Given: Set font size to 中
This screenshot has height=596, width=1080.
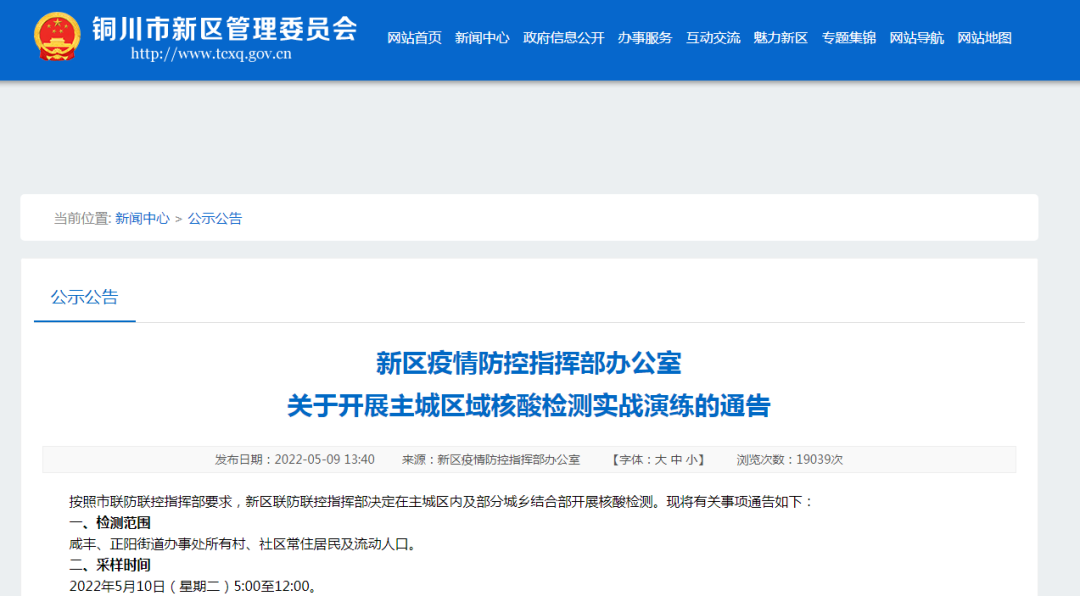Looking at the screenshot, I should tap(676, 460).
